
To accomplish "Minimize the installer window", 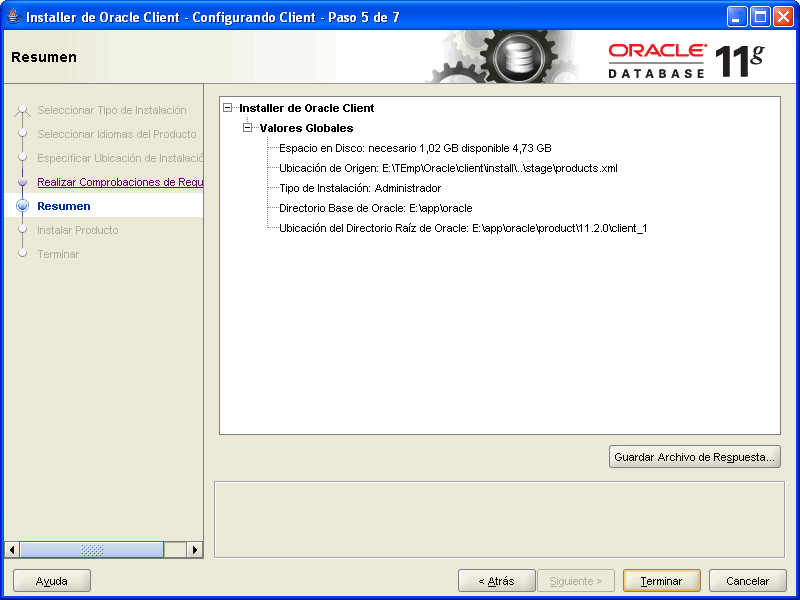I will (736, 17).
